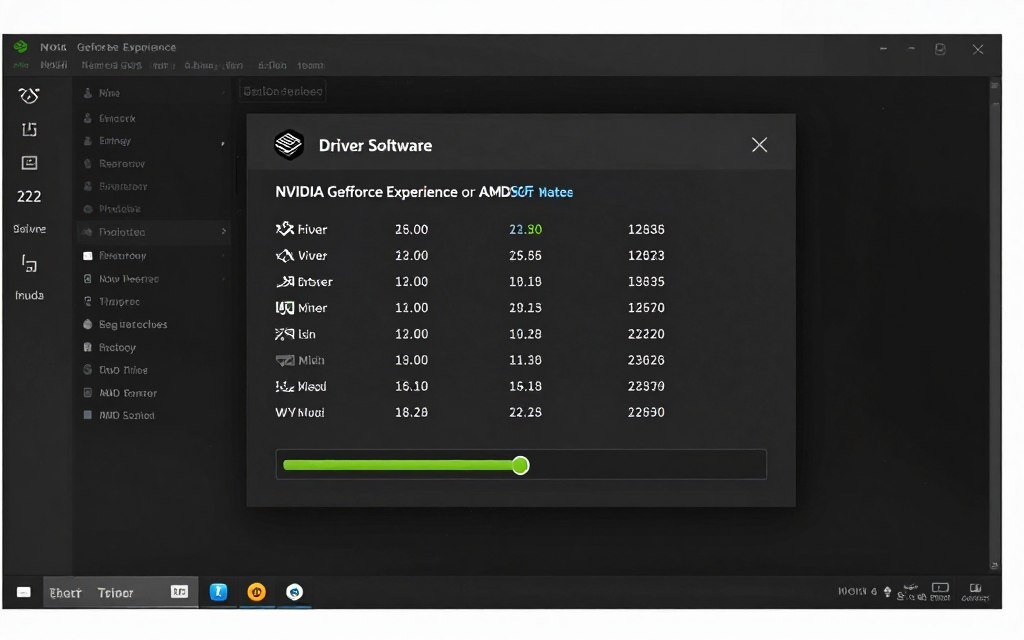Click the blue app icon on the taskbar

pos(219,592)
